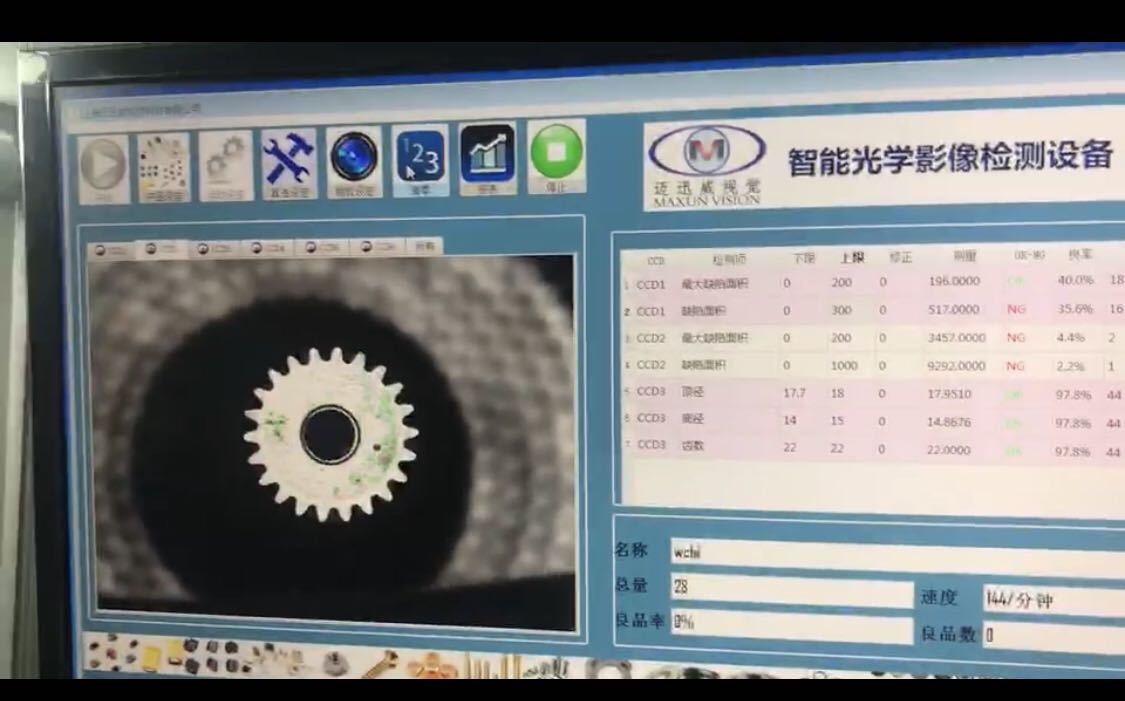Open the bar chart report icon
This screenshot has width=1125, height=701.
tap(488, 156)
